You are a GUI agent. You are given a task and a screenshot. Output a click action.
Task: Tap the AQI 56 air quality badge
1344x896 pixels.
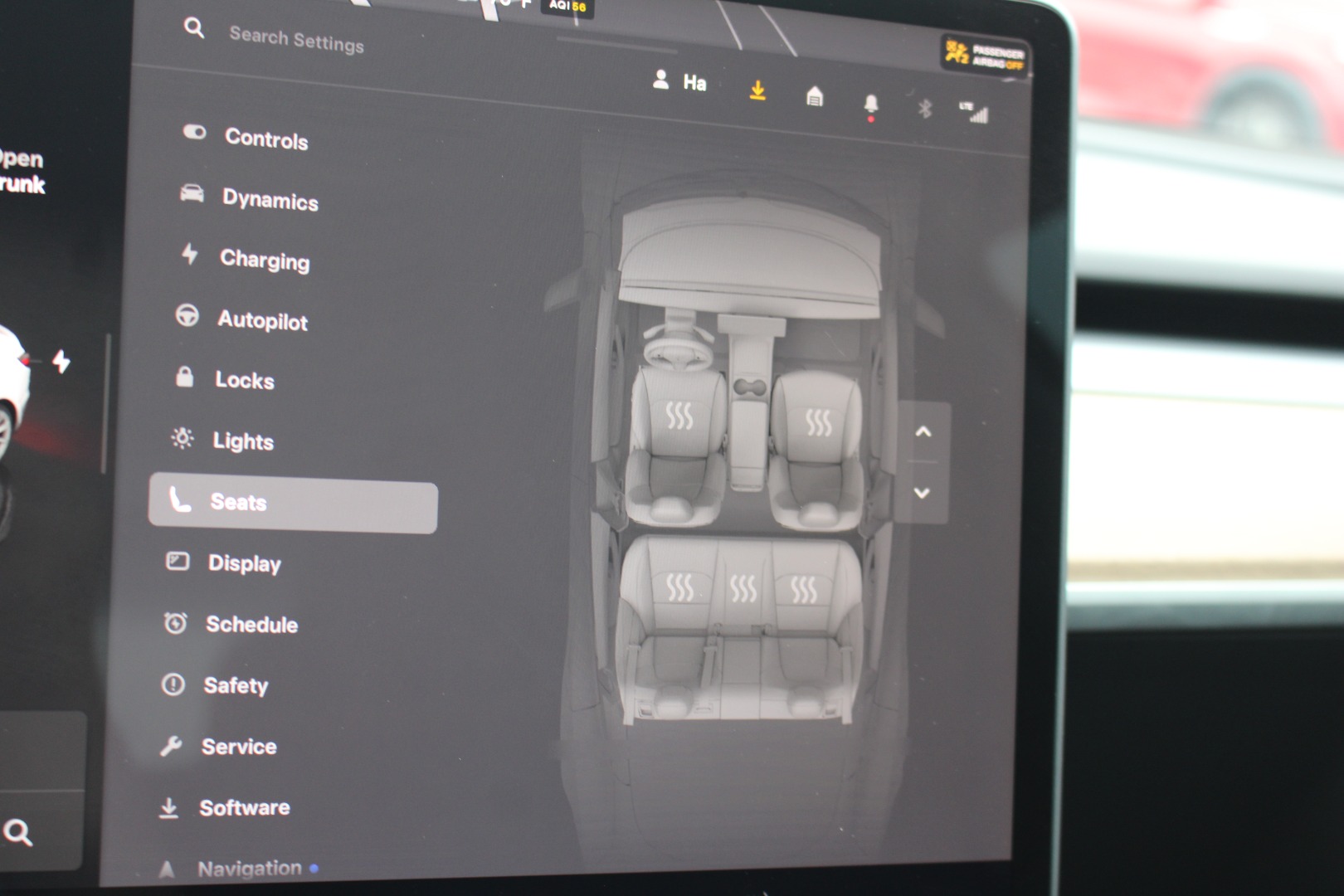[567, 7]
